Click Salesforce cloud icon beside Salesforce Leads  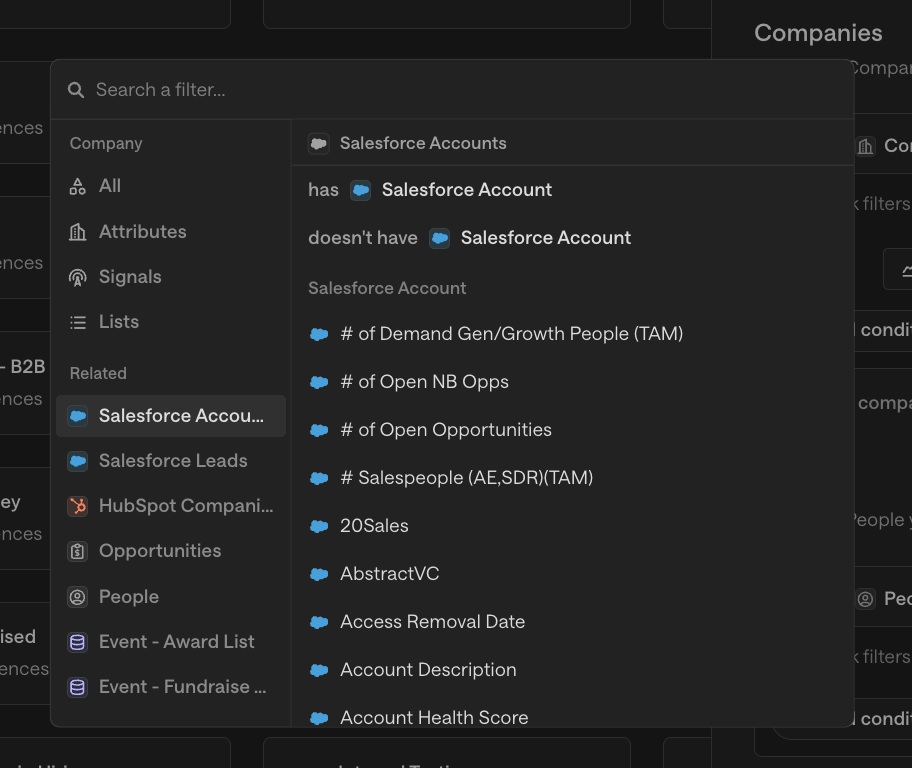point(77,461)
